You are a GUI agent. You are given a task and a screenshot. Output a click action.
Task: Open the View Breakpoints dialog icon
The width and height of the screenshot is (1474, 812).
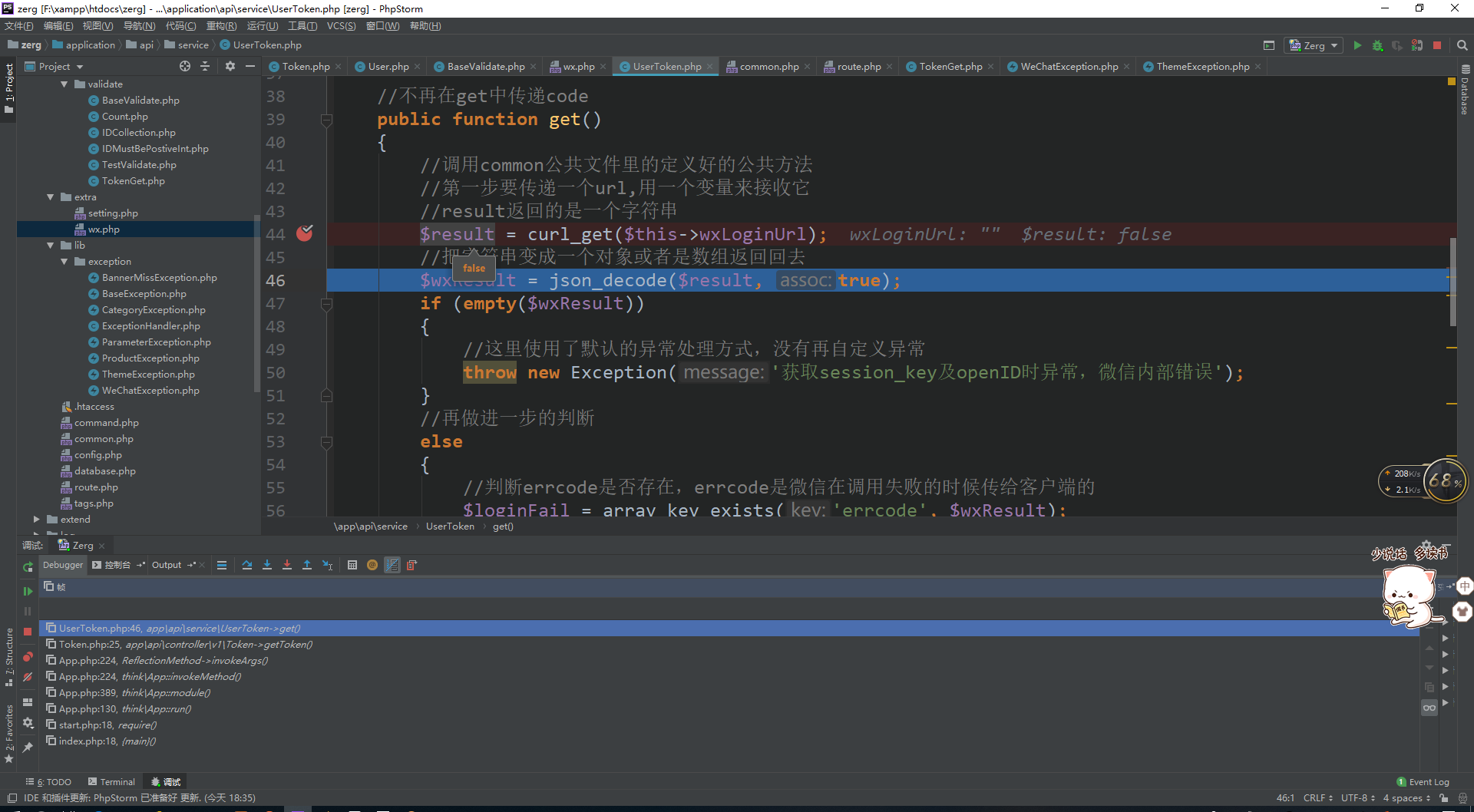pyautogui.click(x=28, y=657)
